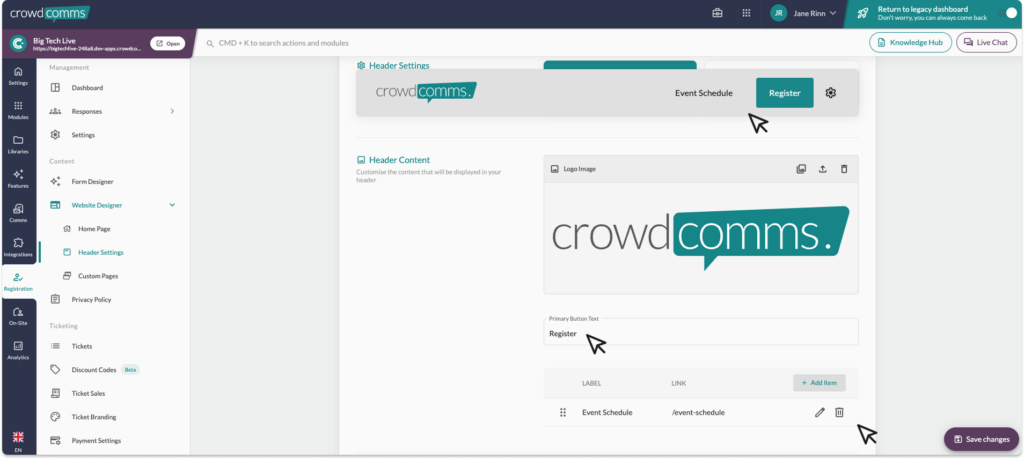Open the logo image library icon
This screenshot has height=459, width=1024.
(801, 169)
